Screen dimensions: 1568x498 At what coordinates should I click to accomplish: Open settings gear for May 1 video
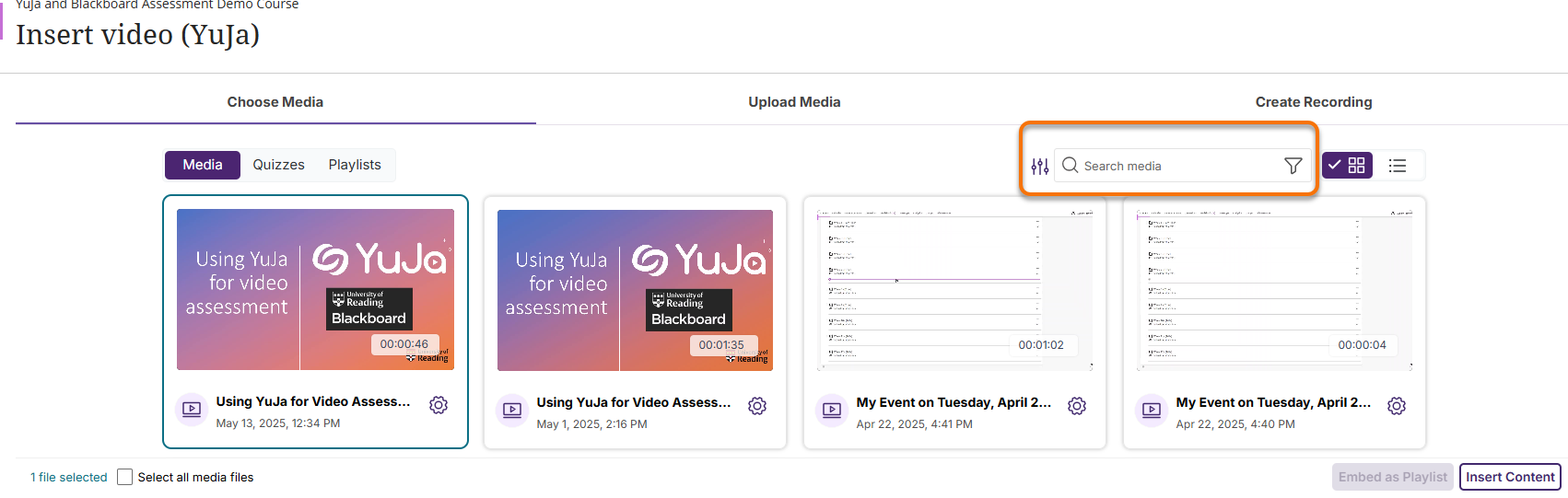tap(757, 406)
